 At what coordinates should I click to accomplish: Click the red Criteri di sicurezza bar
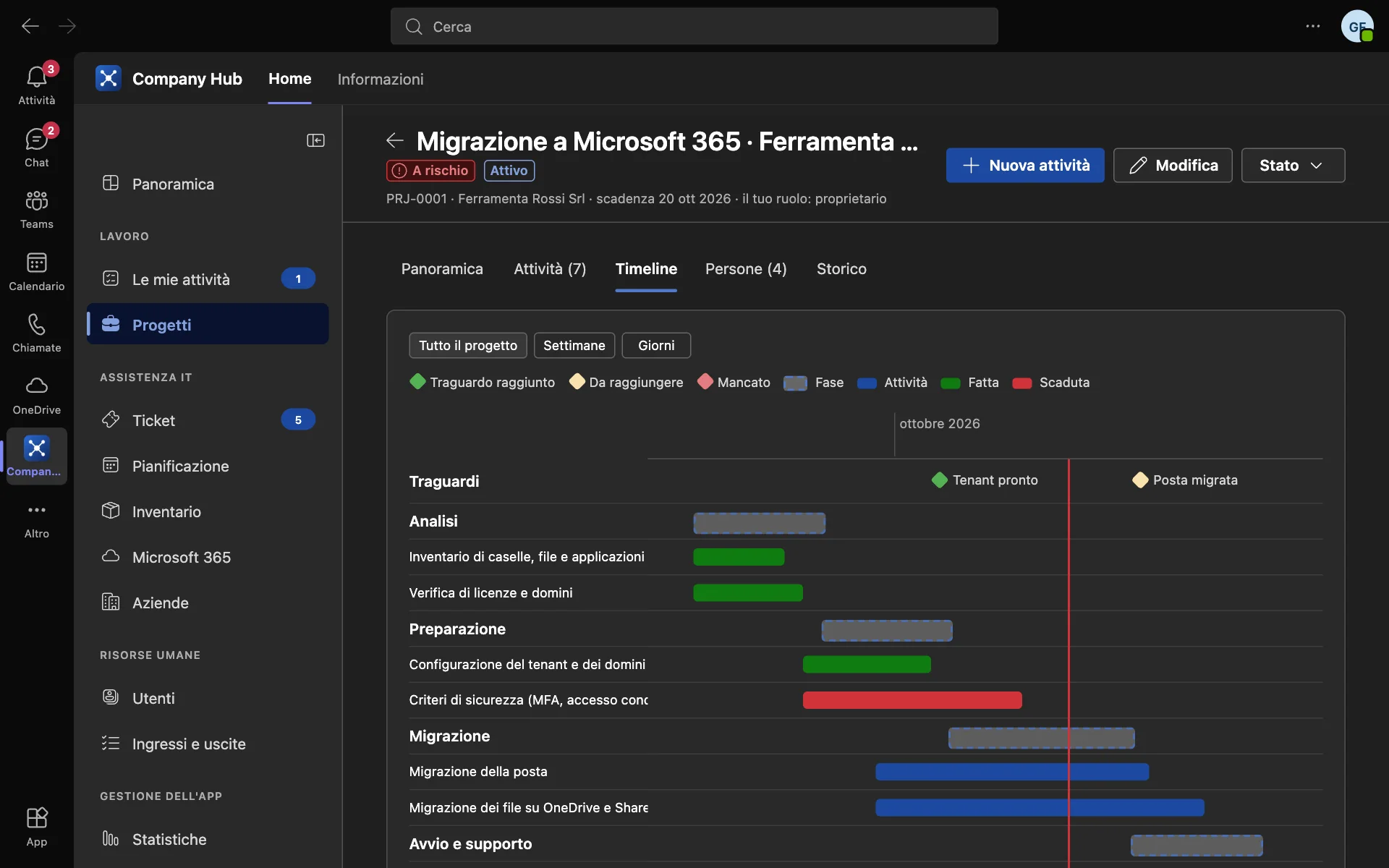912,700
